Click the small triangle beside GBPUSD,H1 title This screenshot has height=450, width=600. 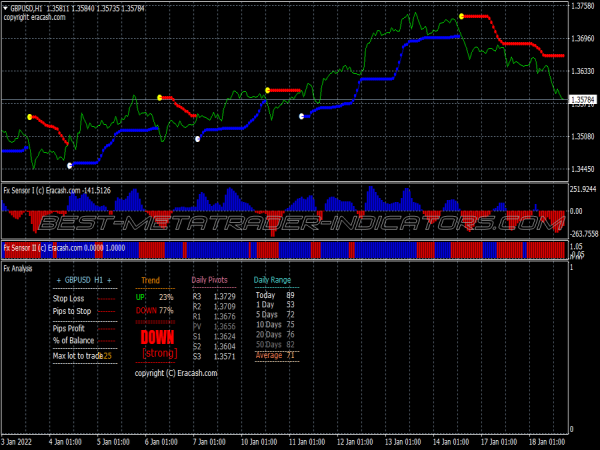(x=5, y=8)
